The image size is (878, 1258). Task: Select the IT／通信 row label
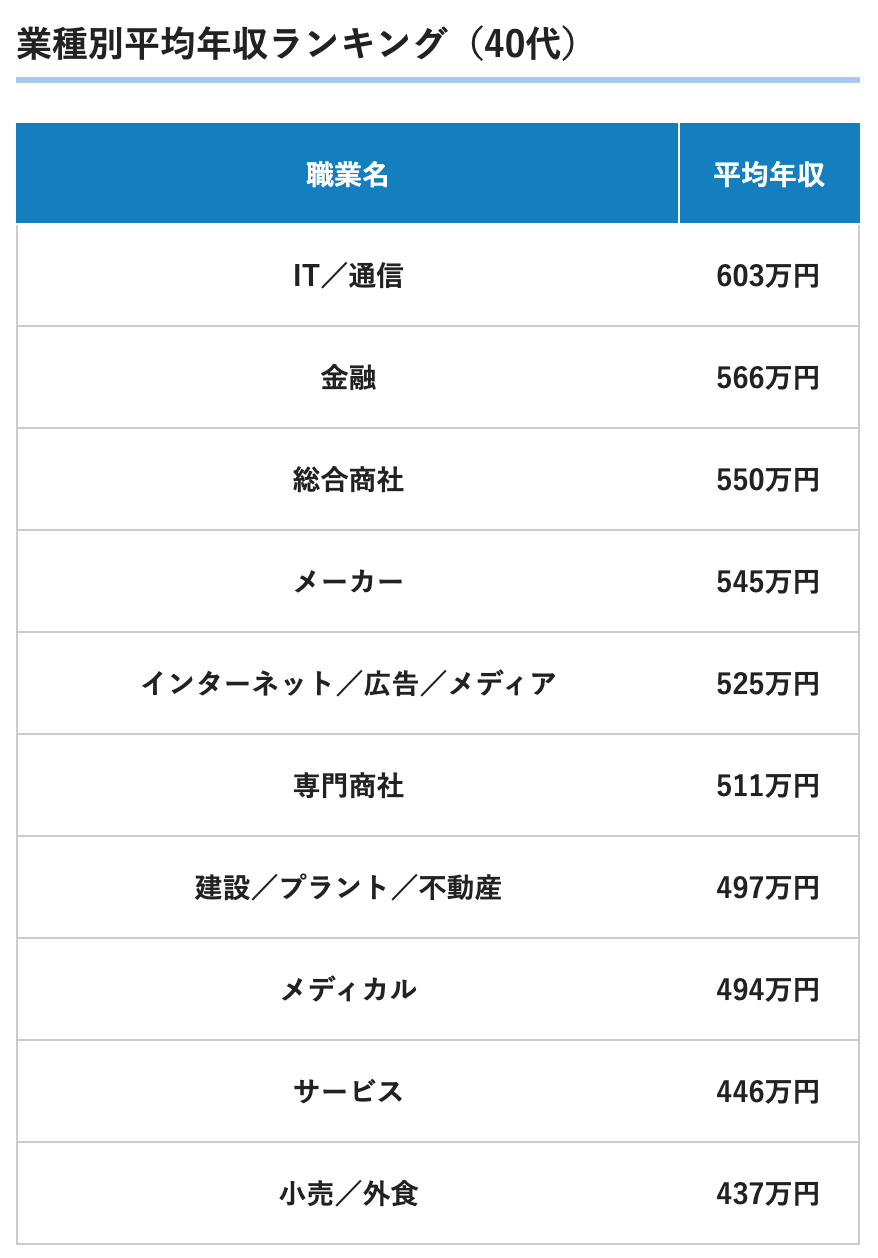pos(347,276)
